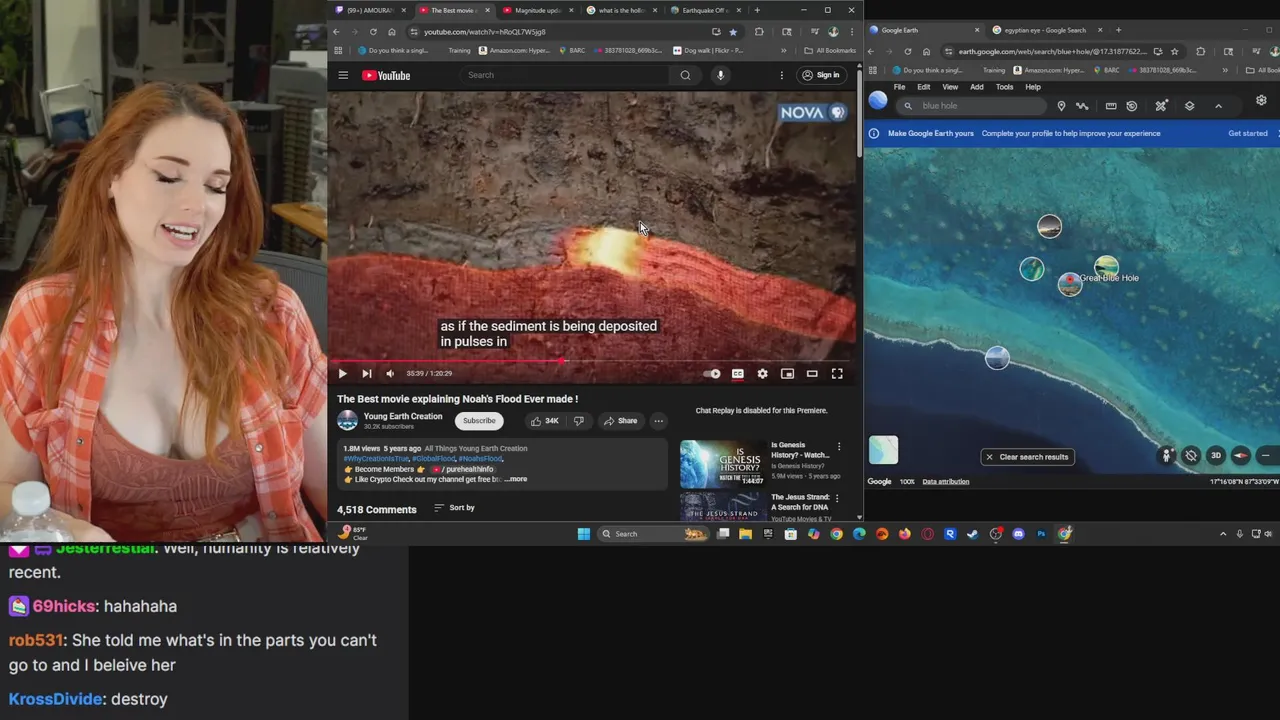This screenshot has height=720, width=1280.
Task: Bookmark the YouTube page with the star
Action: tap(733, 32)
